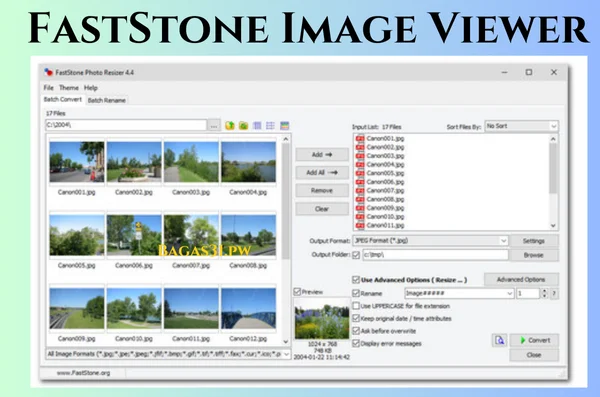
Task: Select the Canon005.jpg thumbnail
Action: point(77,235)
